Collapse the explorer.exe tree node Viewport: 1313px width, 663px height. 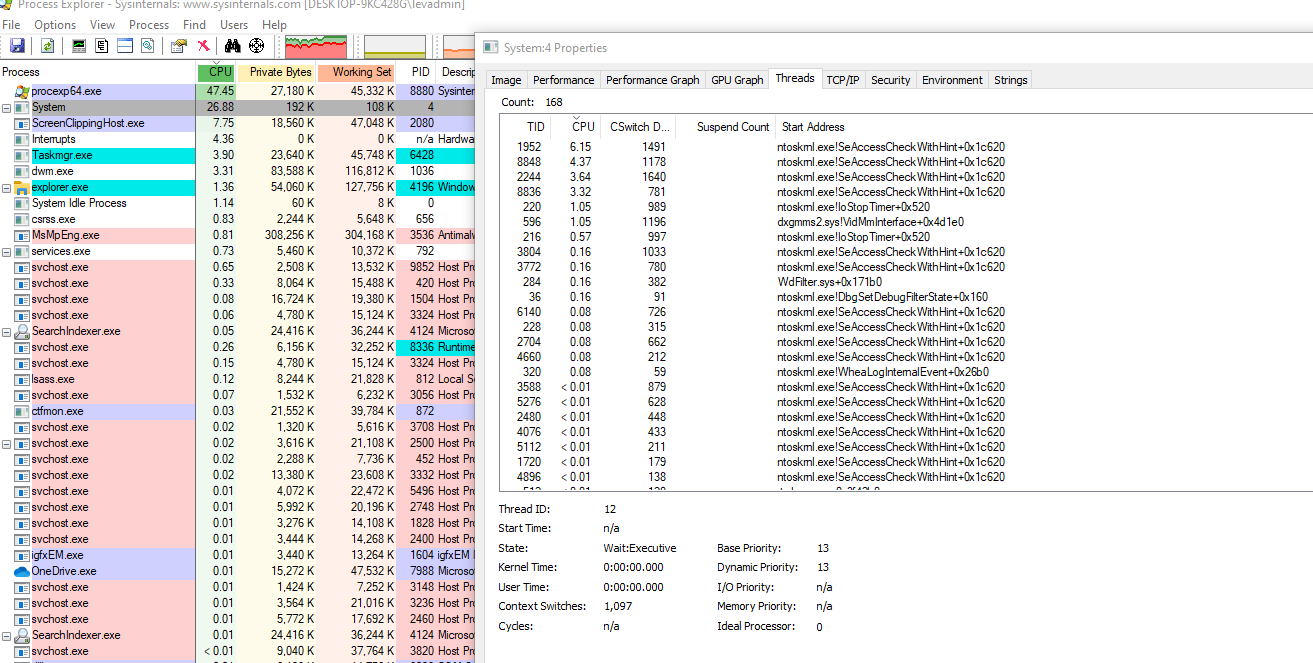(6, 187)
